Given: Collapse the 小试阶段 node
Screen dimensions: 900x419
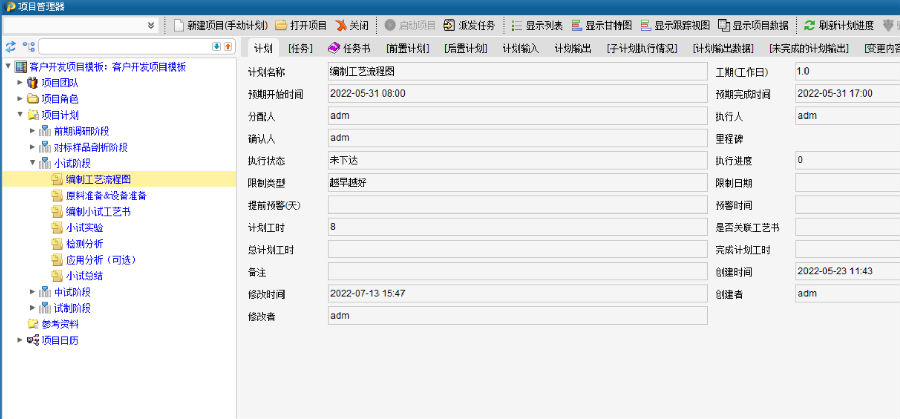Looking at the screenshot, I should click(32, 163).
